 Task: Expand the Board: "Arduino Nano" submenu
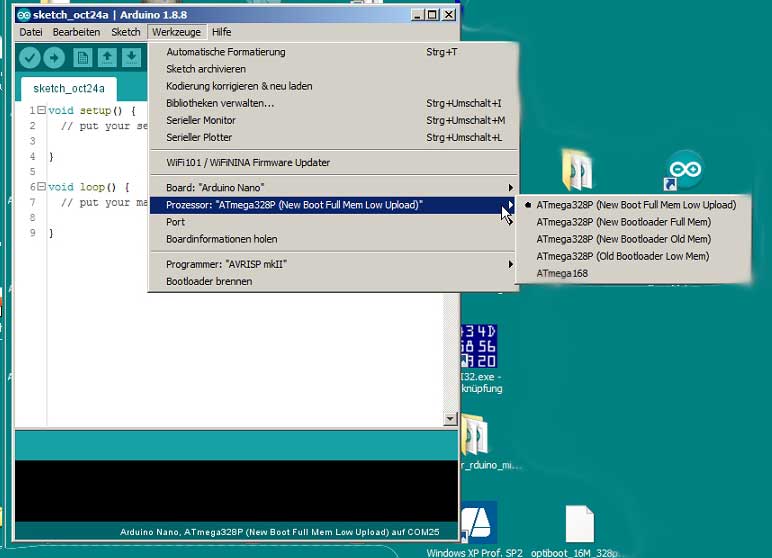pyautogui.click(x=334, y=188)
